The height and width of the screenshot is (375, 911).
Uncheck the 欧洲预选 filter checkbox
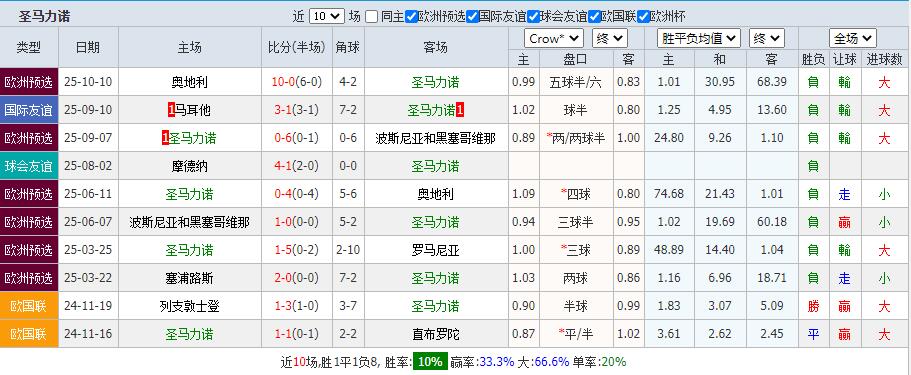[x=411, y=17]
